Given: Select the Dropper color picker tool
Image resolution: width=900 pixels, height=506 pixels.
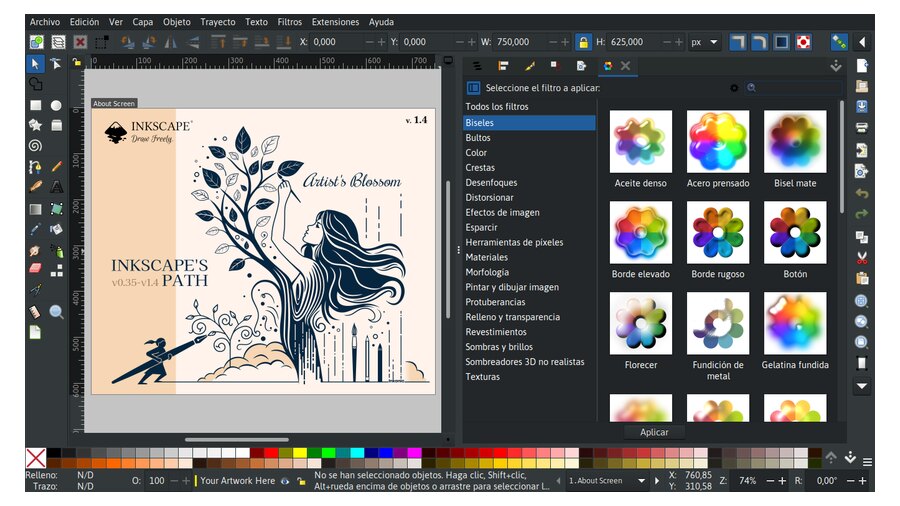Looking at the screenshot, I should point(36,229).
